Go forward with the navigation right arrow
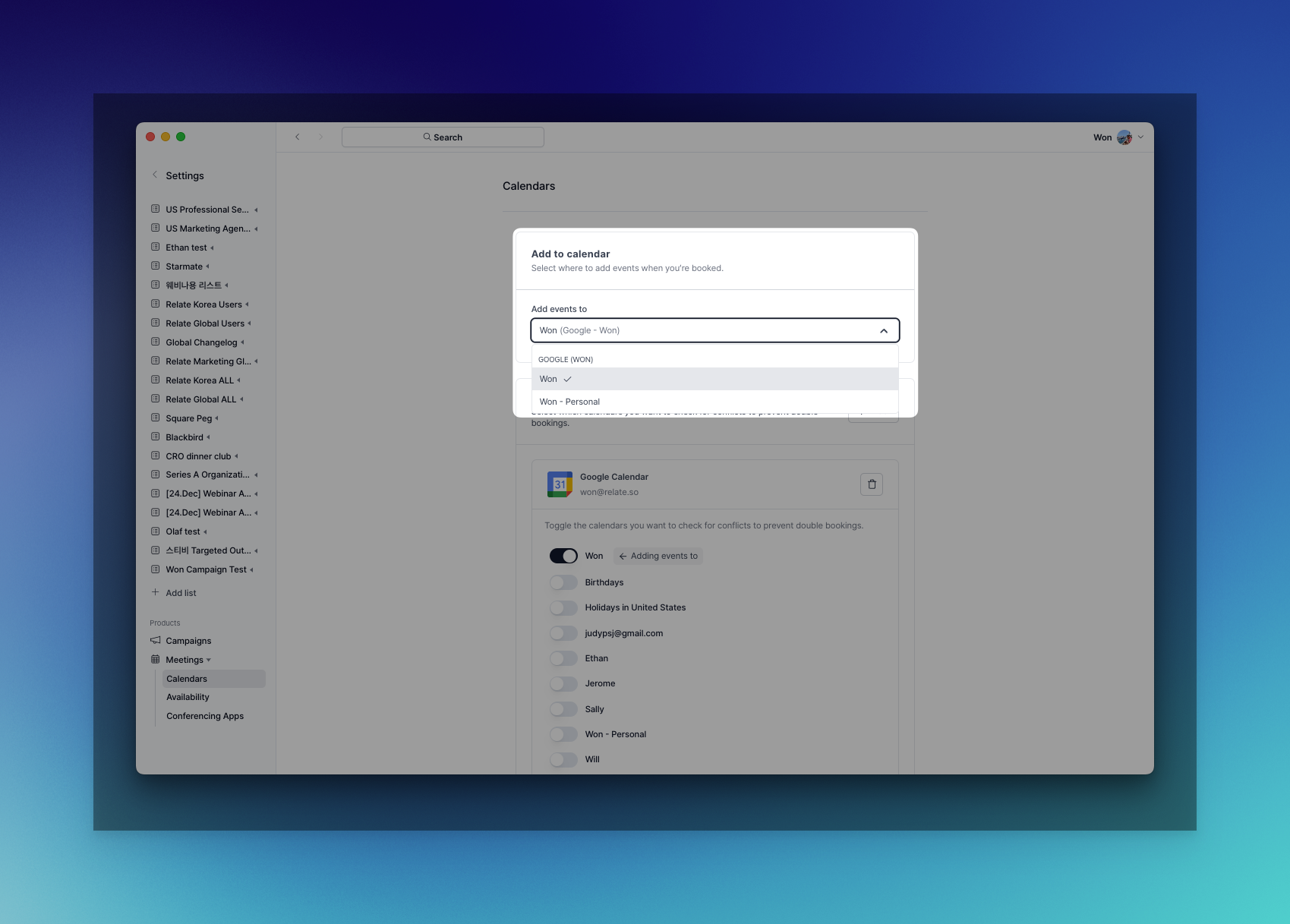This screenshot has height=924, width=1290. [x=320, y=137]
